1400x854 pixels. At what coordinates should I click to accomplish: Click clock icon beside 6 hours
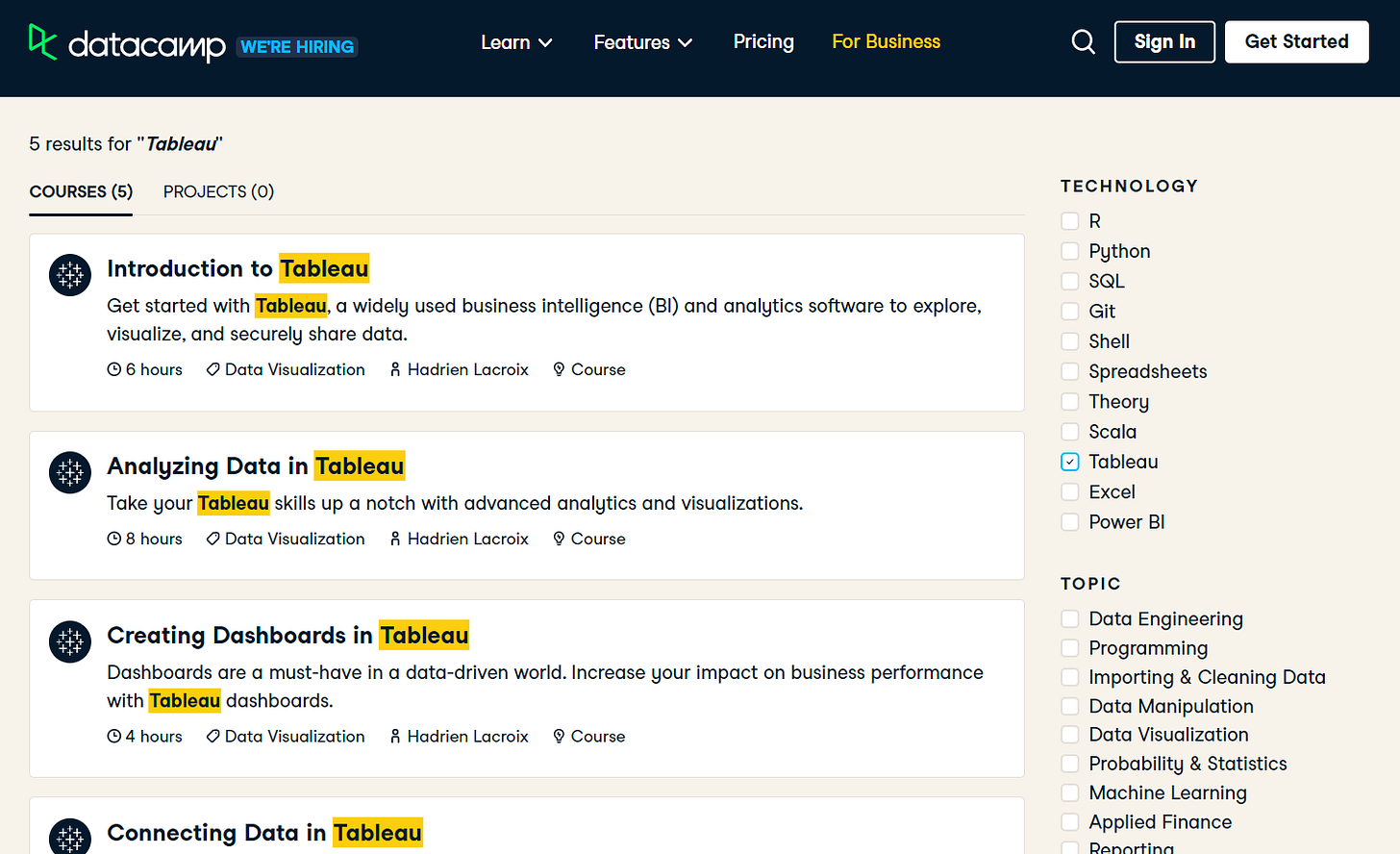click(114, 369)
